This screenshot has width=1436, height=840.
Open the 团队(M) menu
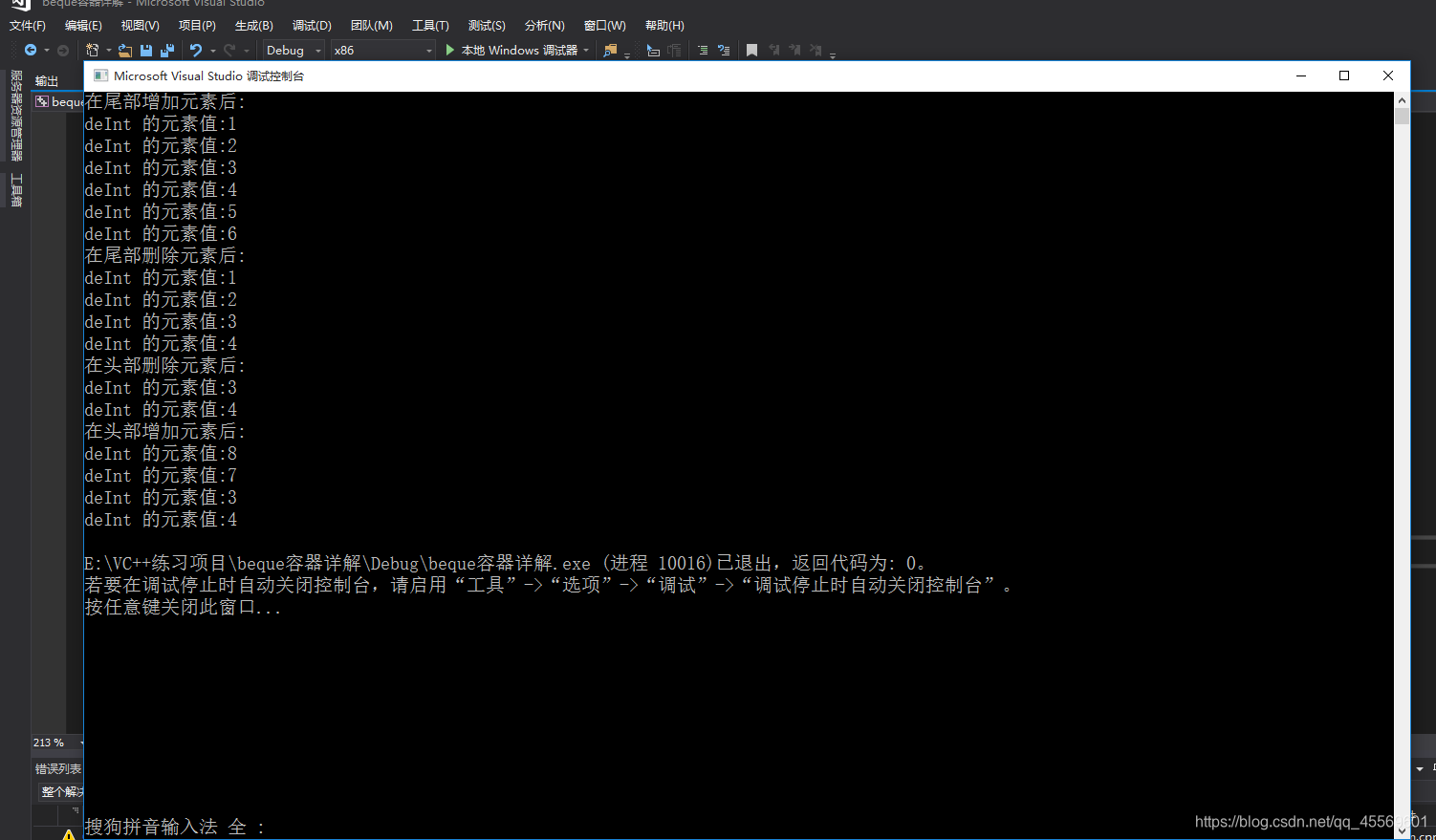coord(372,26)
